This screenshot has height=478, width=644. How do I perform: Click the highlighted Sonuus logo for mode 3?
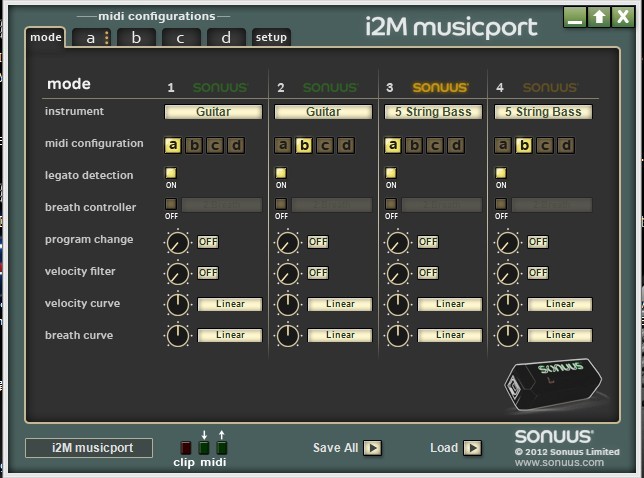point(440,87)
